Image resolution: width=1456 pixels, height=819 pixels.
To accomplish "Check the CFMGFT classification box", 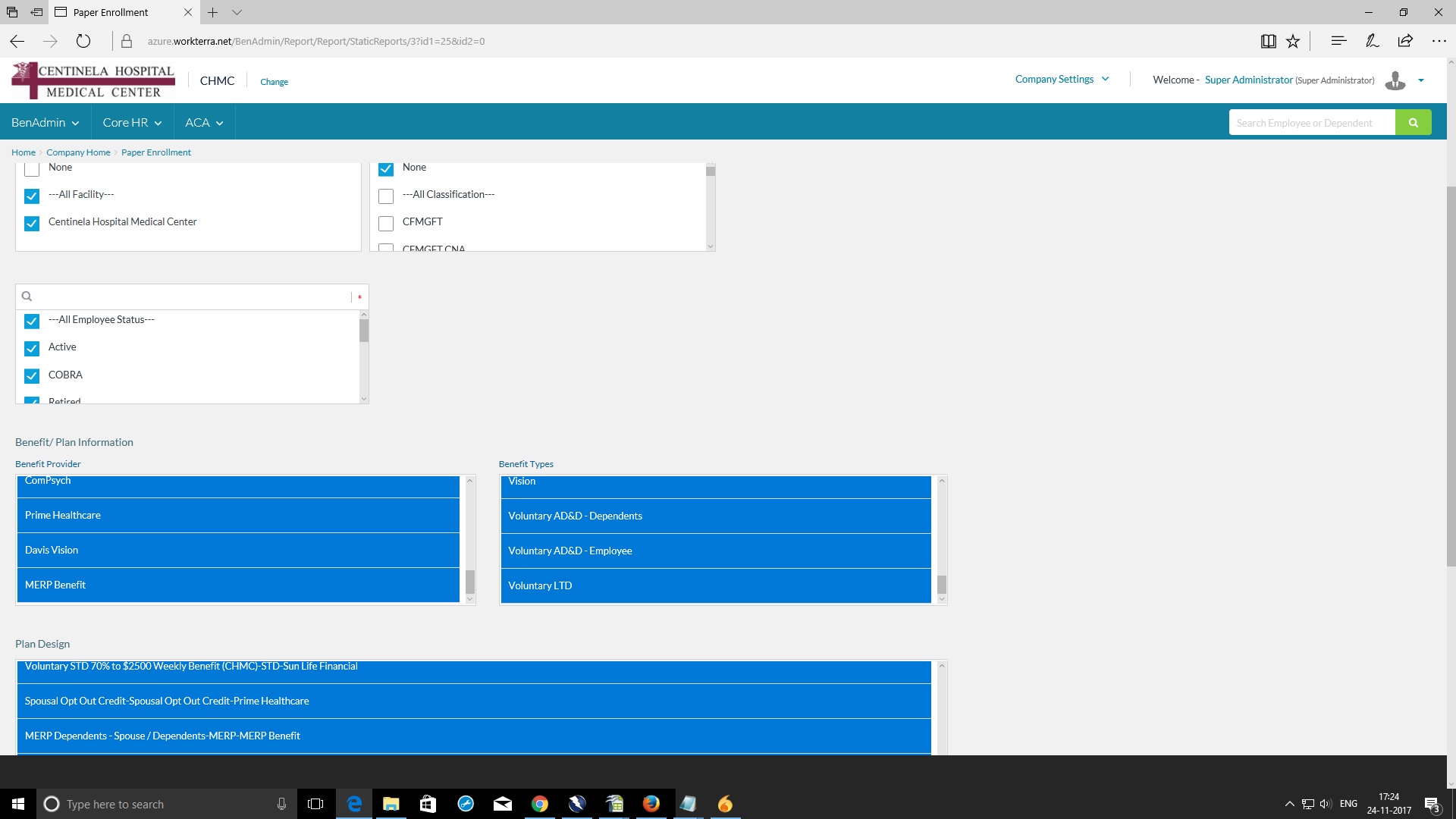I will [x=386, y=223].
